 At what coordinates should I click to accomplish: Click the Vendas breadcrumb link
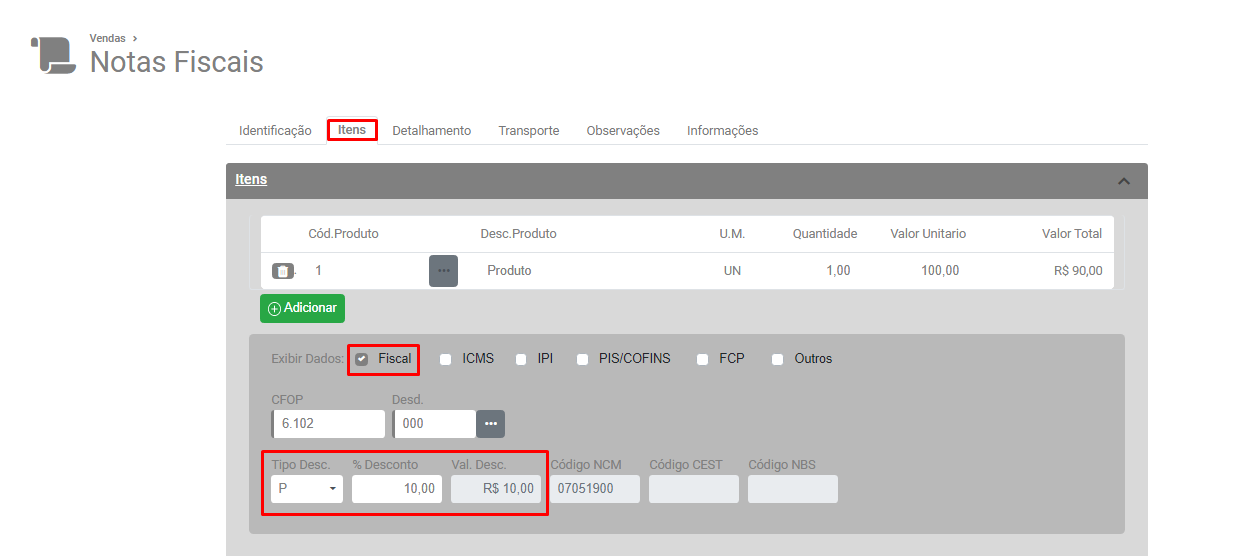pos(107,38)
